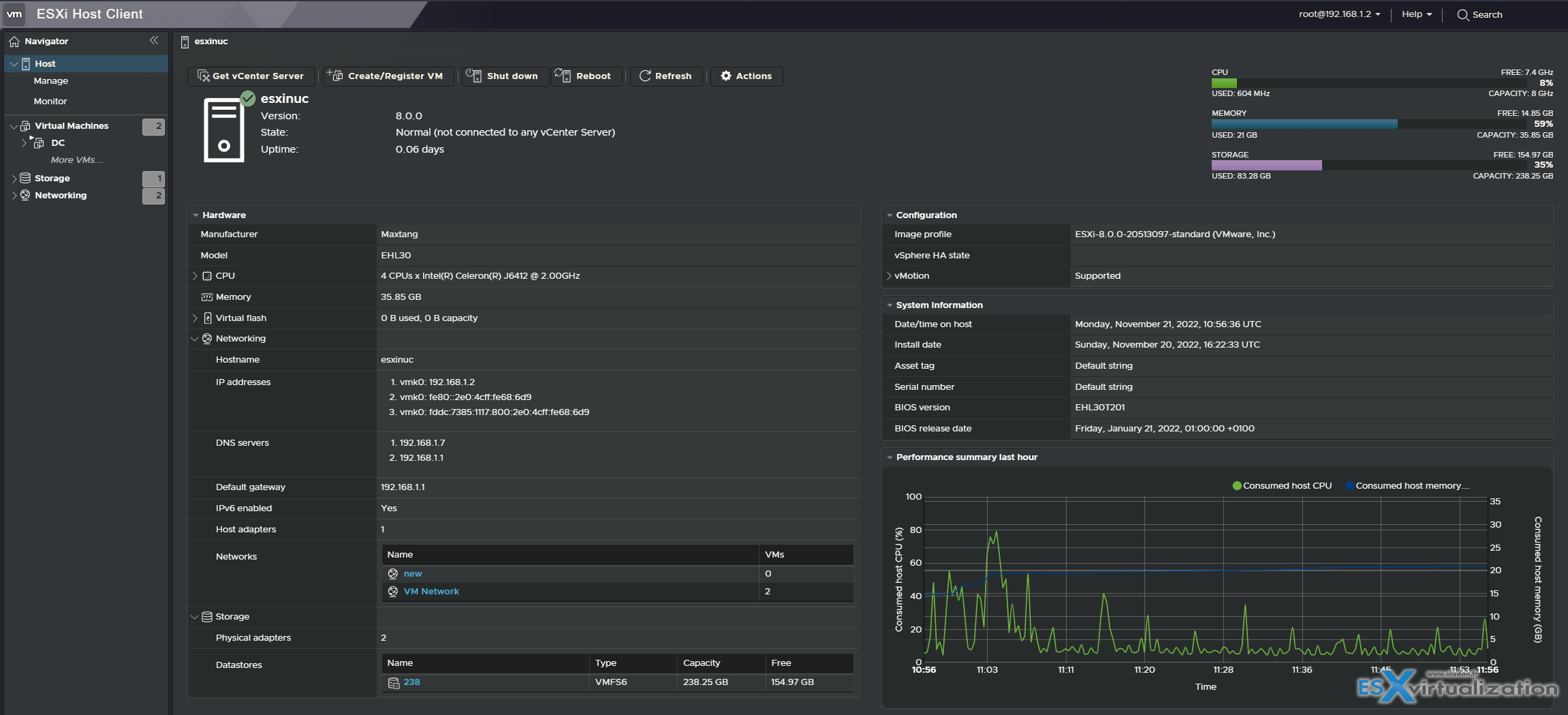Image resolution: width=1568 pixels, height=715 pixels.
Task: Click the network icon beside VM Network
Action: point(393,592)
